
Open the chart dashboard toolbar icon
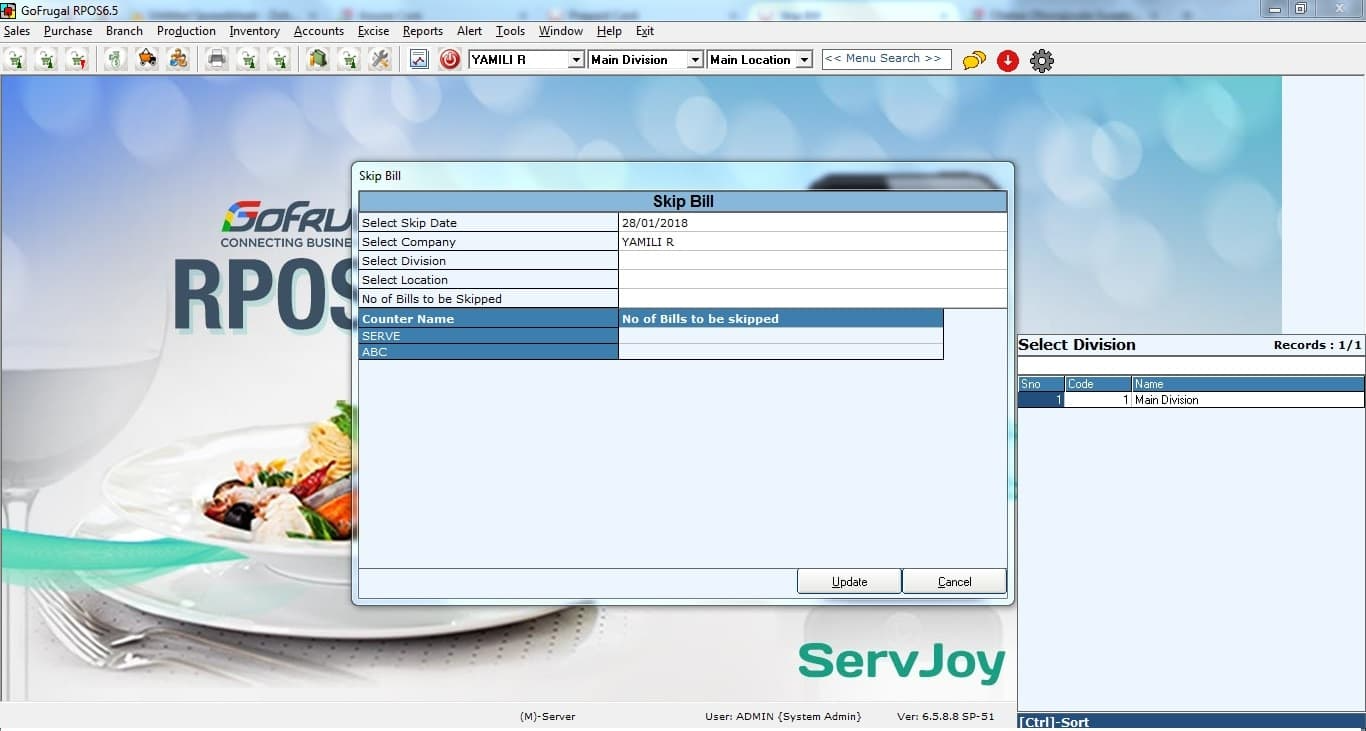pyautogui.click(x=419, y=60)
